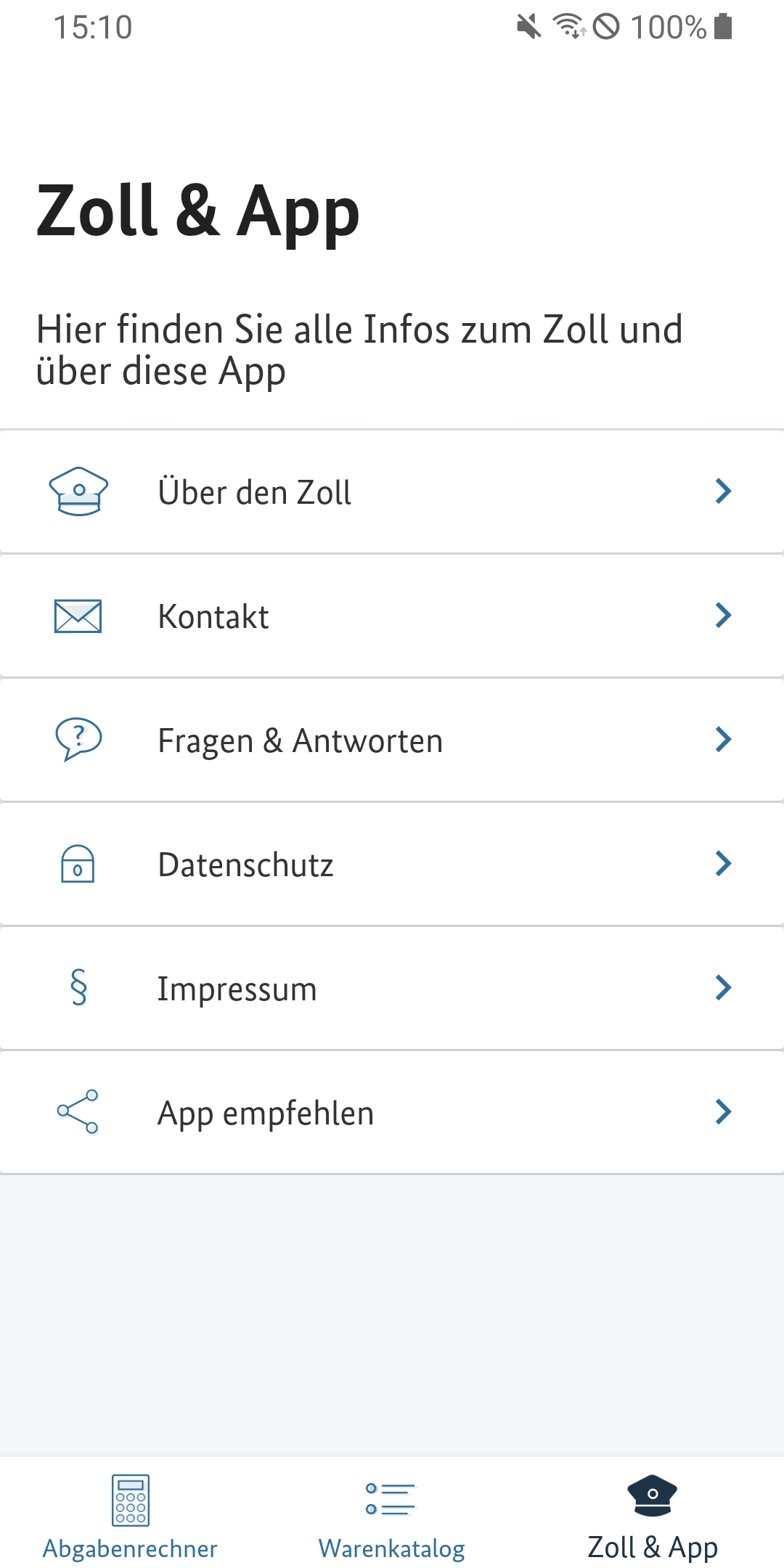Open the App empfehlen entry
Viewport: 784px width, 1568px height.
coord(266,1113)
